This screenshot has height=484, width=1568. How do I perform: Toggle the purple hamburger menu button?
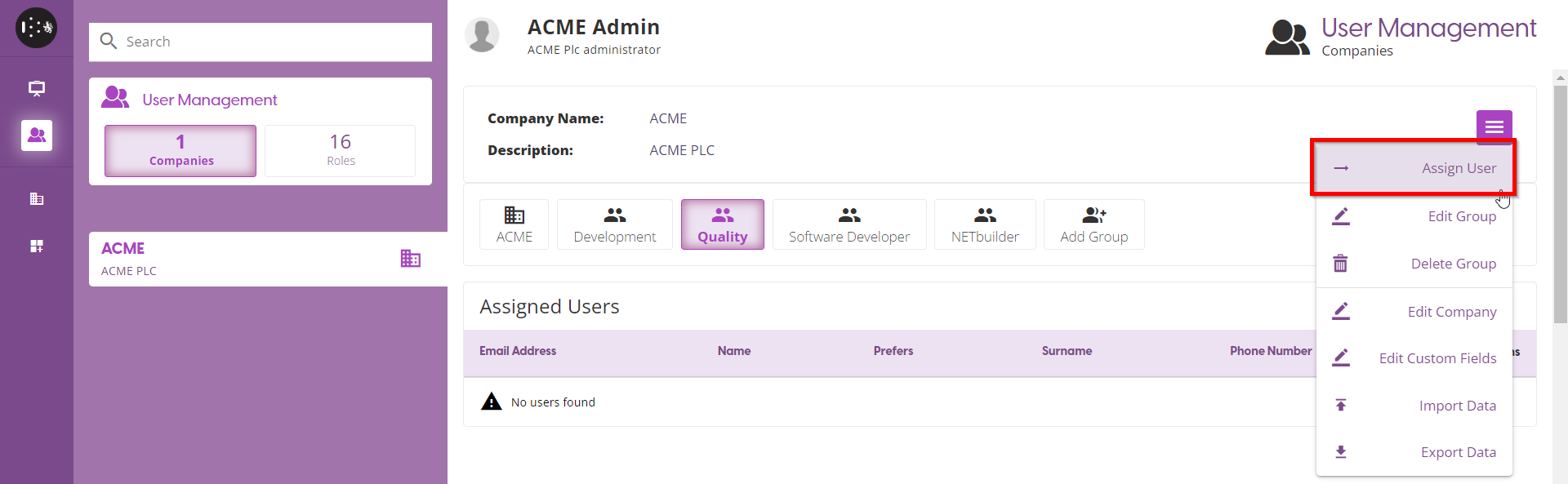pos(1494,127)
